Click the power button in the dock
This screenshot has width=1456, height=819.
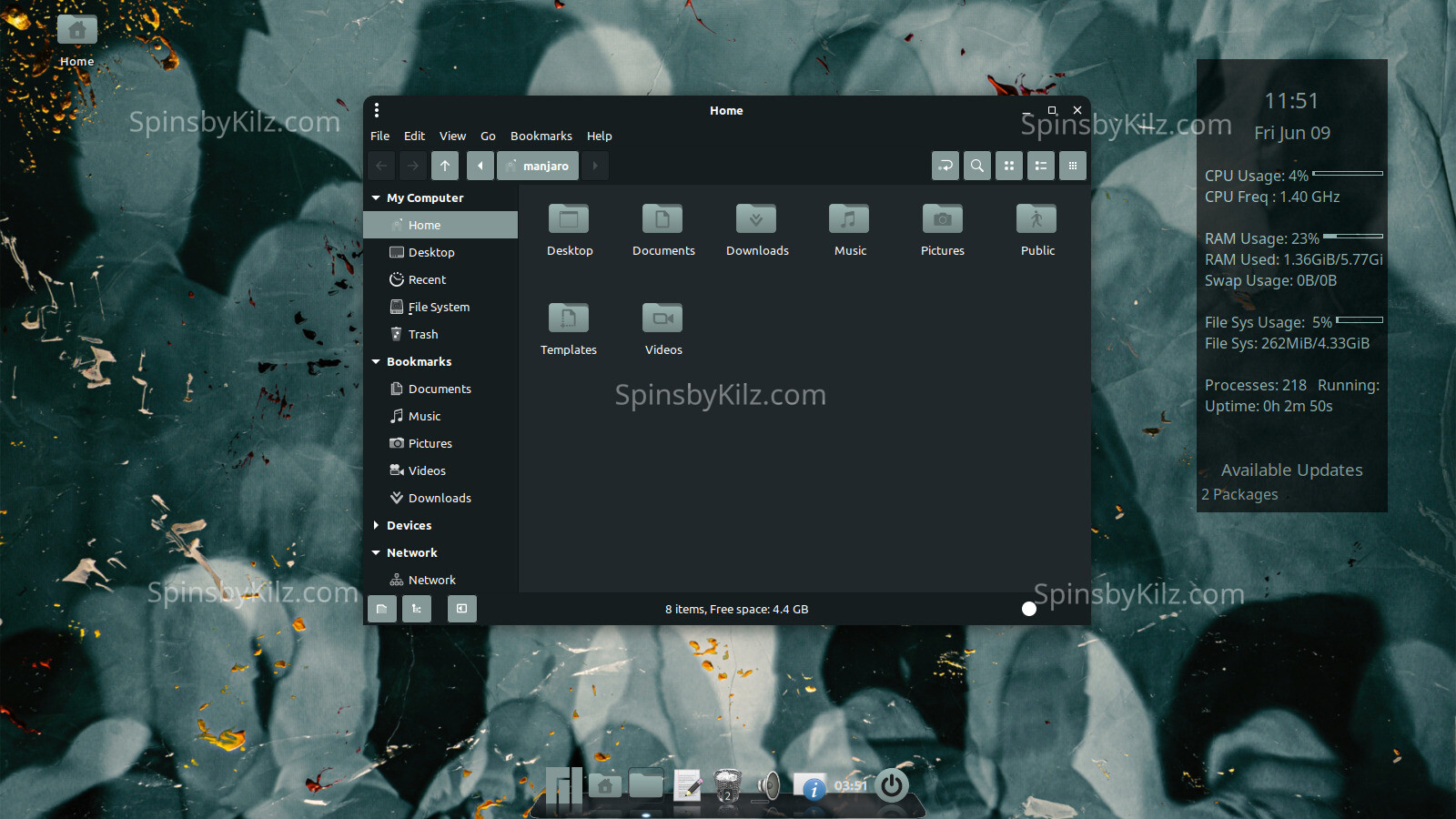[892, 784]
